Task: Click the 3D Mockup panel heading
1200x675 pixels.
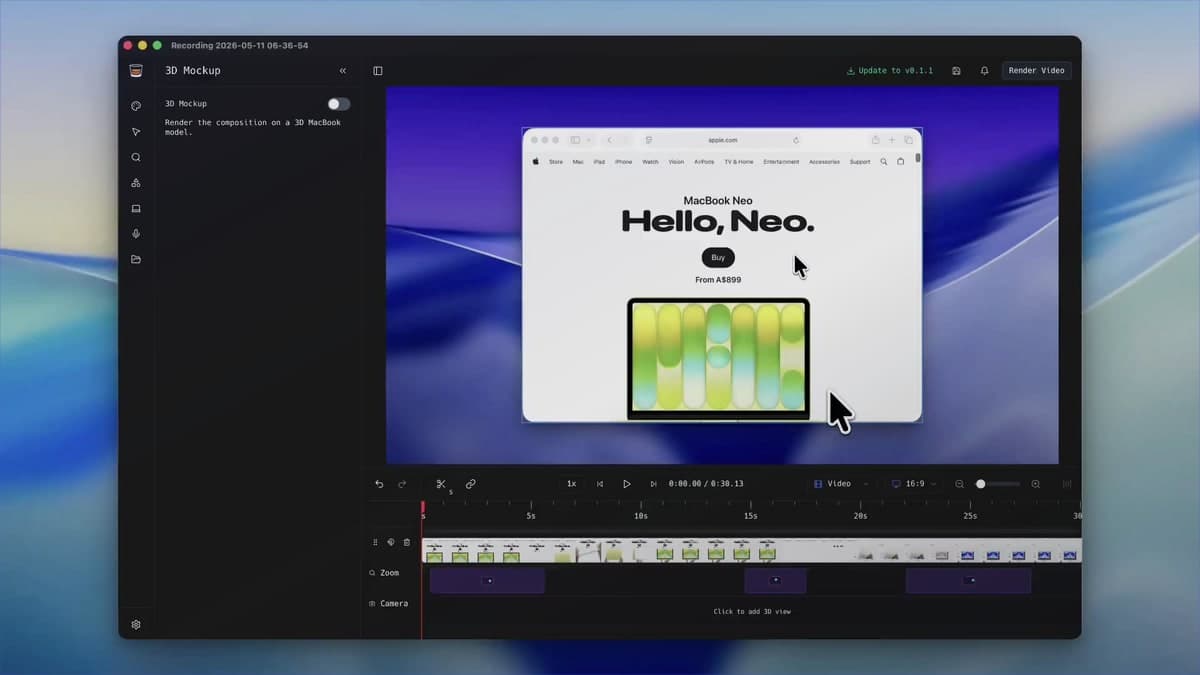Action: click(x=193, y=71)
